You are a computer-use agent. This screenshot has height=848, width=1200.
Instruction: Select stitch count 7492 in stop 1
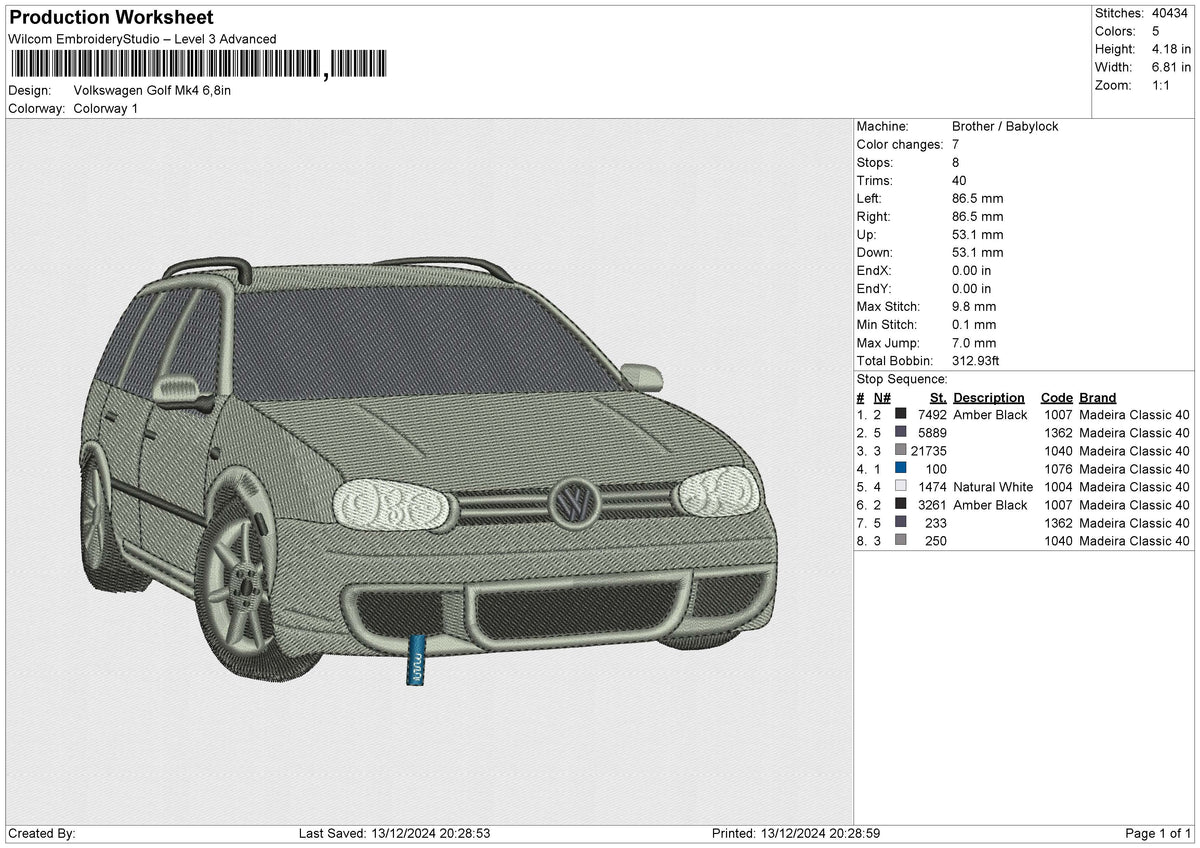pos(932,415)
